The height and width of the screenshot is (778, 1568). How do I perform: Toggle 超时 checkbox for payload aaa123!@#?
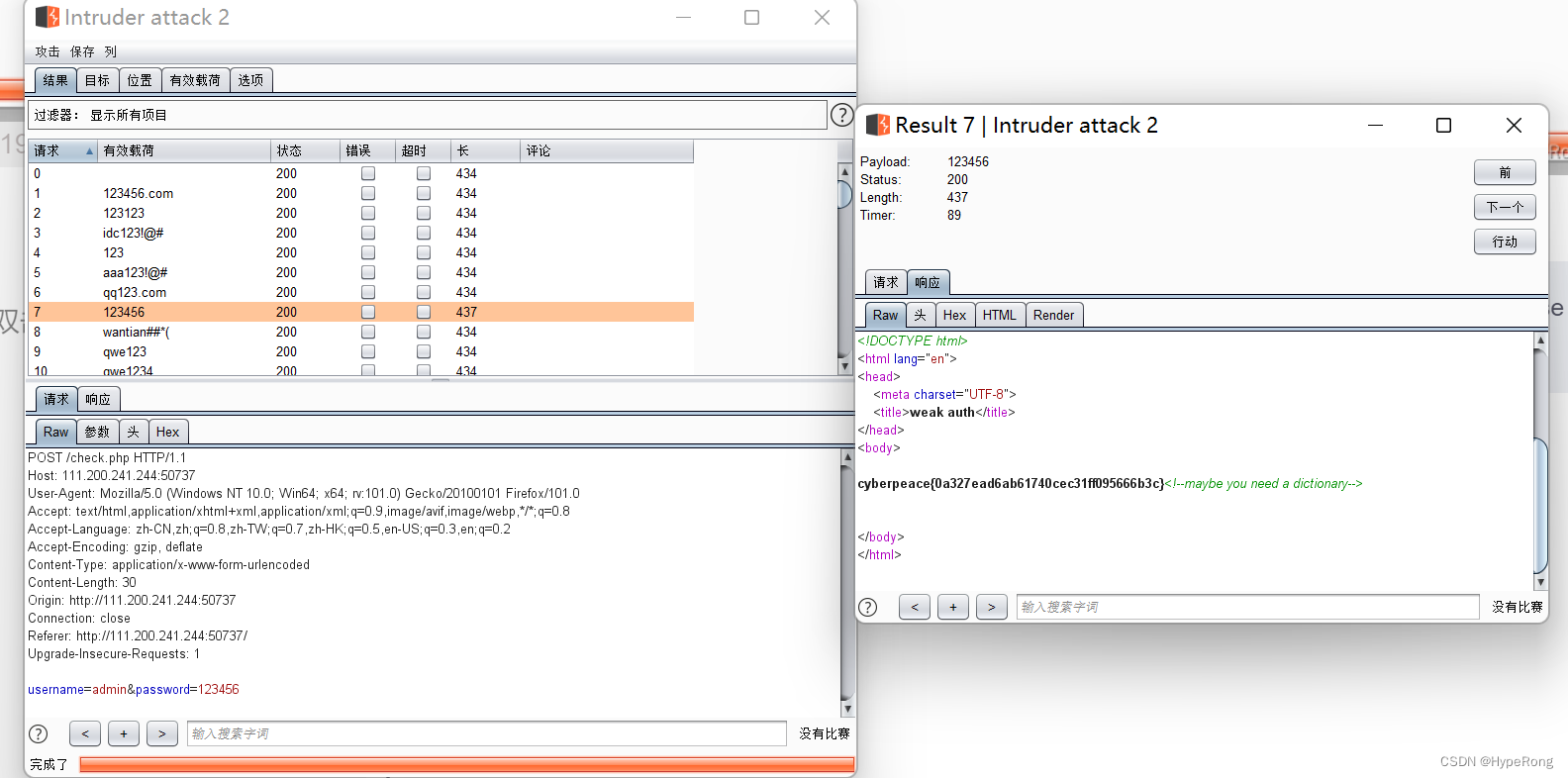(424, 272)
